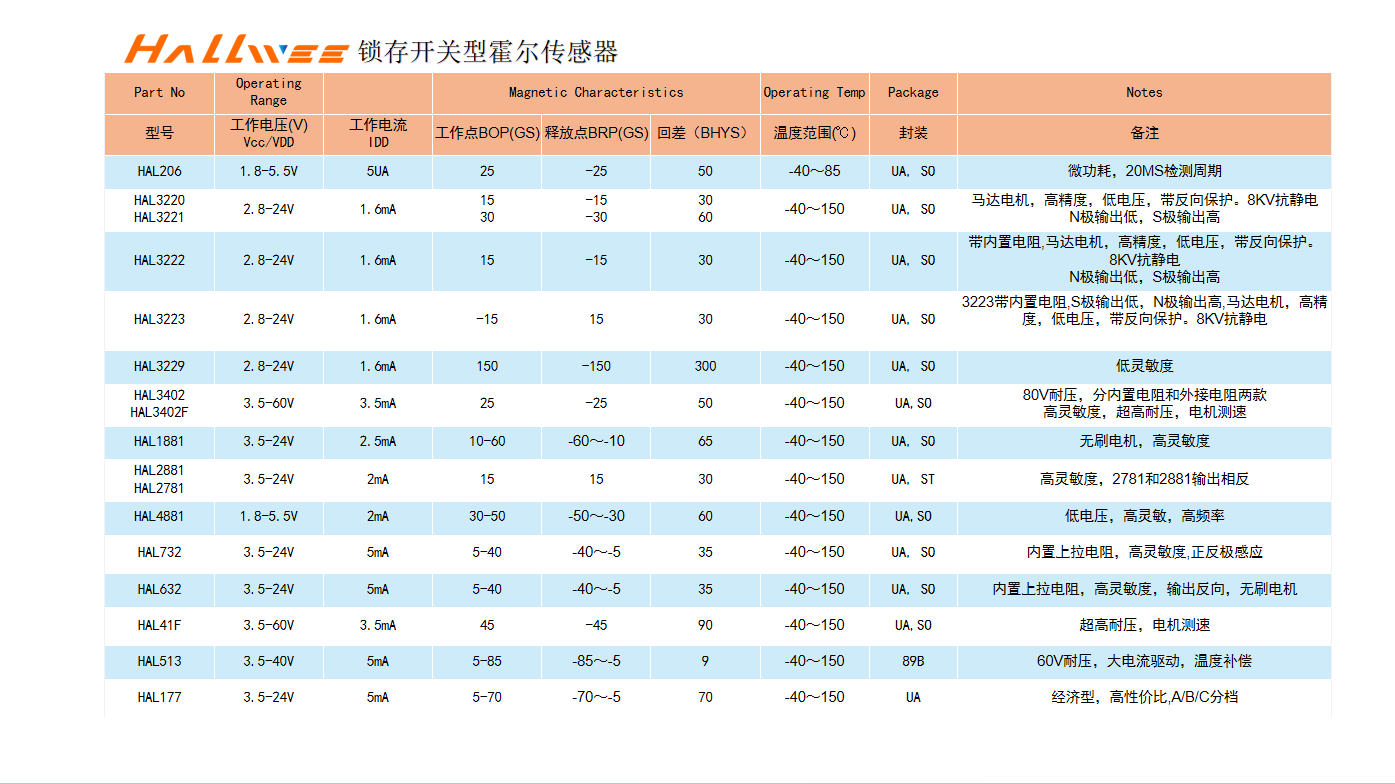Select part number HAL3223
The image size is (1395, 784).
click(160, 319)
